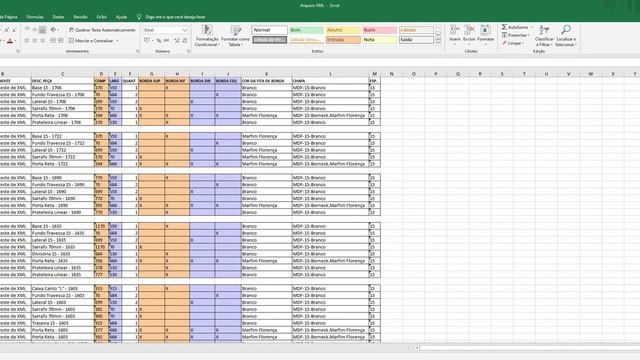Decrease font size with the small A icon
The image size is (640, 360).
click(14, 30)
